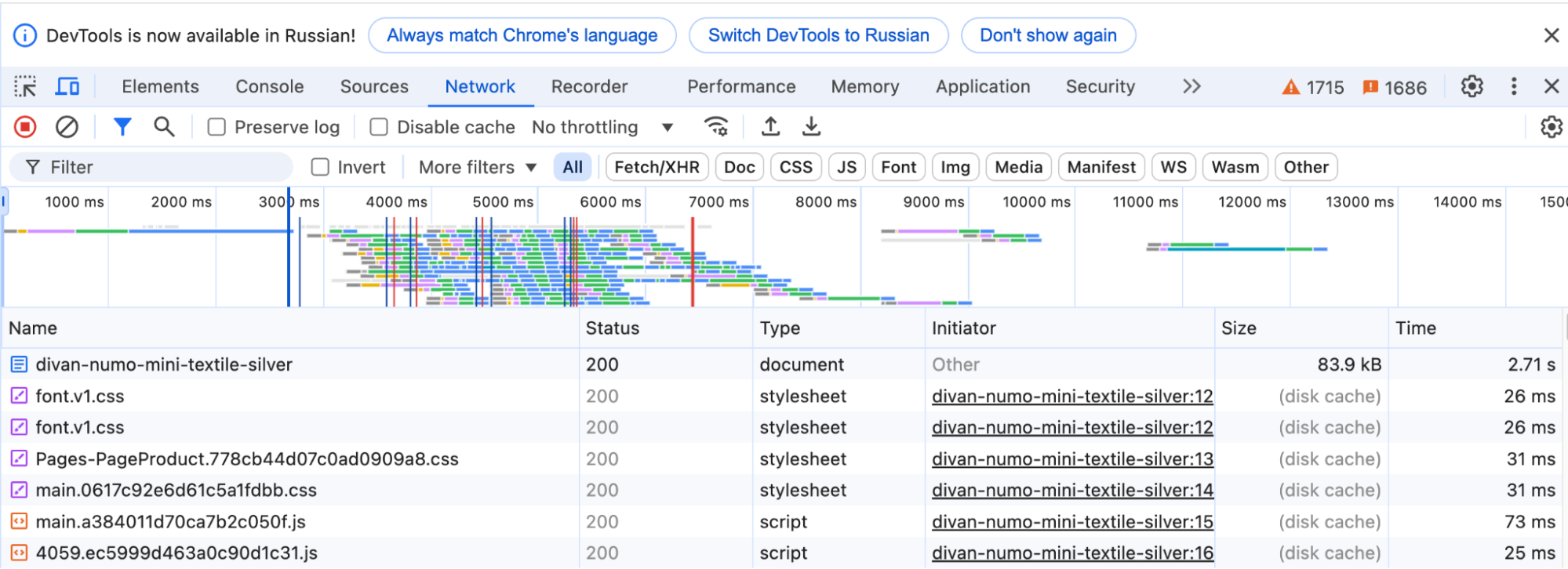Export HAR file download icon
The height and width of the screenshot is (569, 1568).
point(812,127)
